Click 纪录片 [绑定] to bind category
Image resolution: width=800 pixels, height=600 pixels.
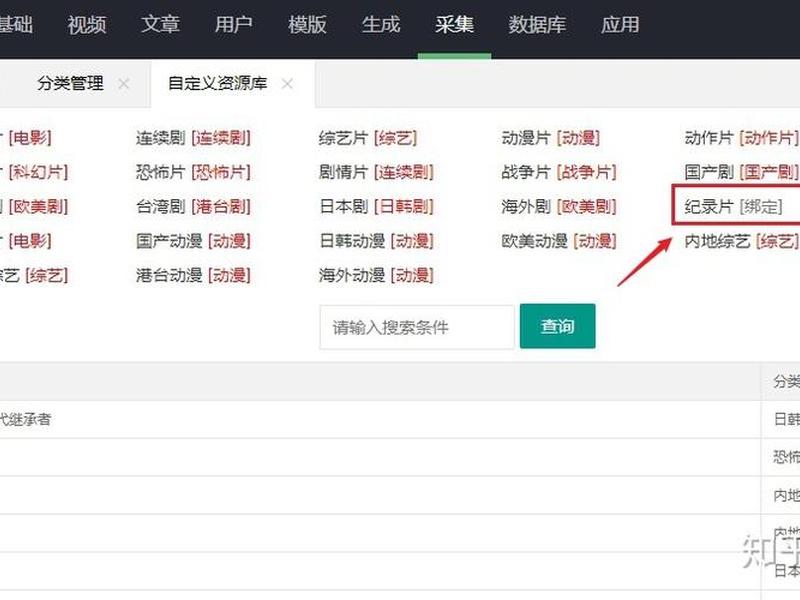(733, 207)
